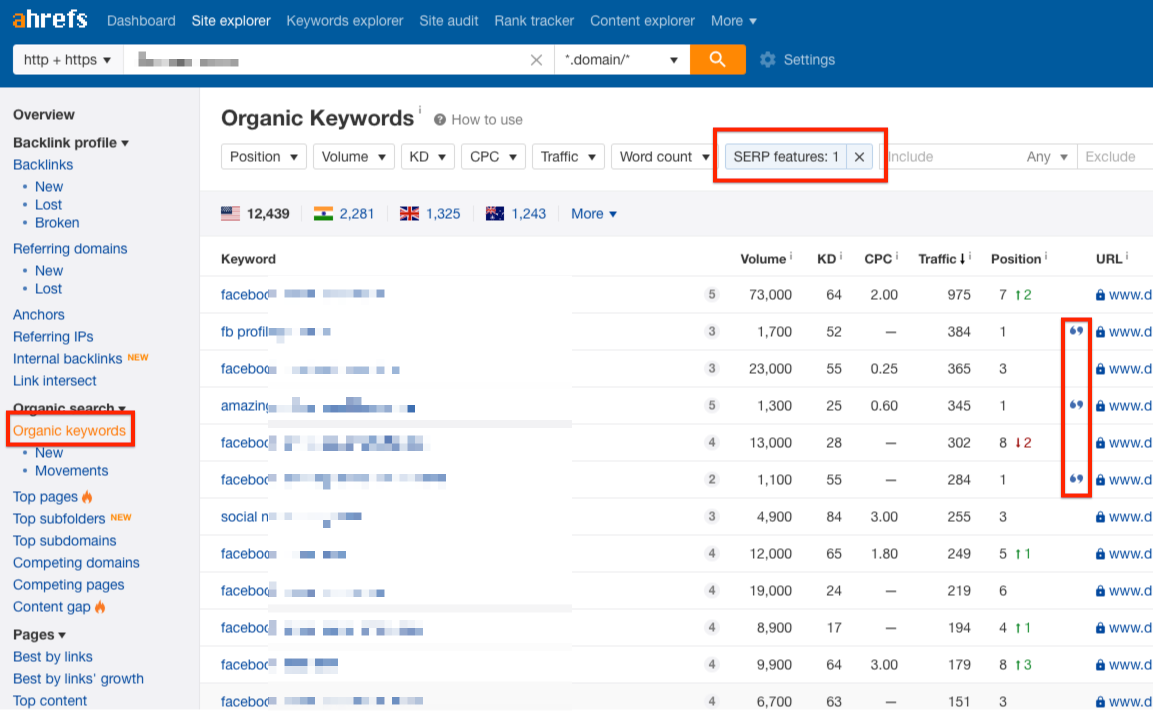This screenshot has height=718, width=1153.
Task: Click featured snippet quote icon for amazing row
Action: [1076, 405]
